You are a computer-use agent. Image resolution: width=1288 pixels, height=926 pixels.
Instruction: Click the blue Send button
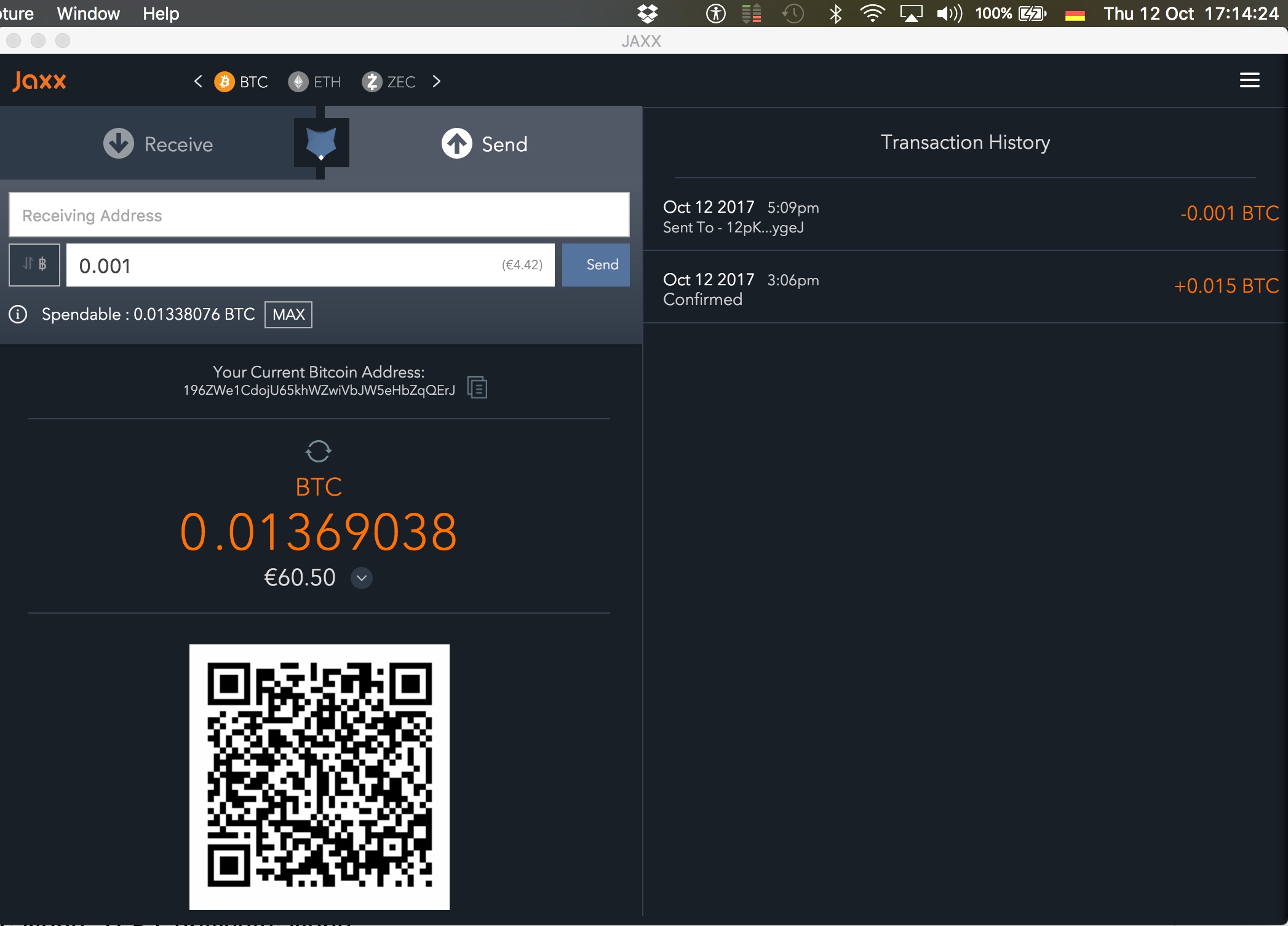coord(596,265)
